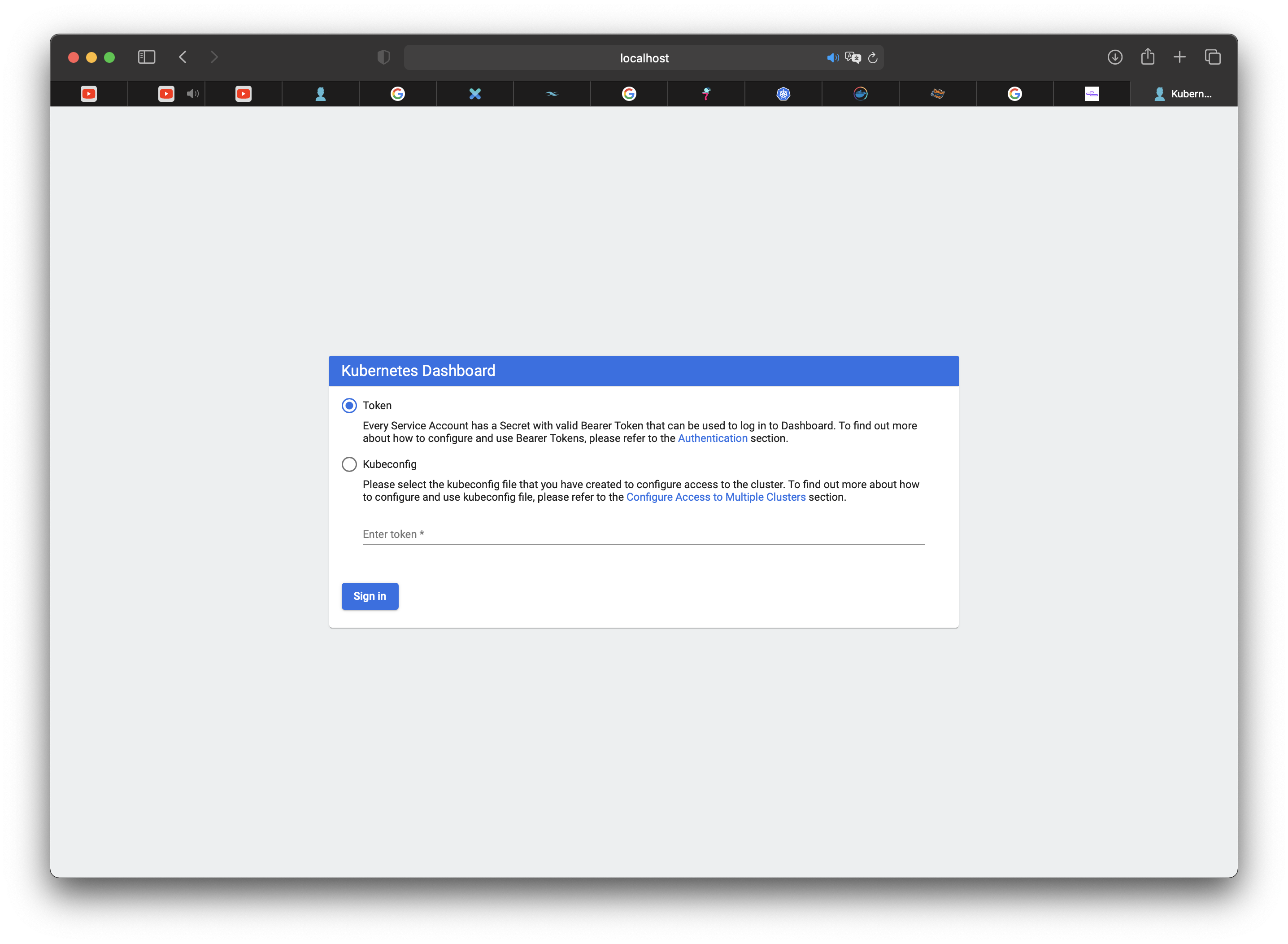This screenshot has height=944, width=1288.
Task: Switch to the blue X logo tab
Action: (474, 94)
